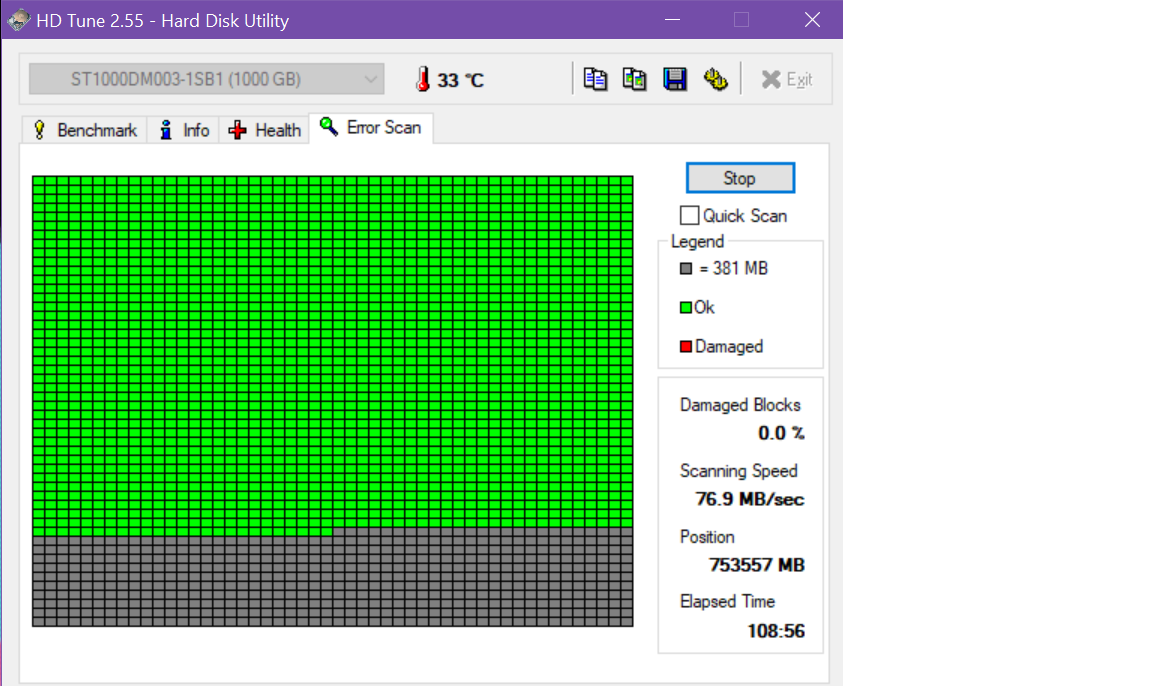This screenshot has height=686, width=1152.
Task: Click the HD Tune app icon in title bar
Action: pyautogui.click(x=18, y=20)
